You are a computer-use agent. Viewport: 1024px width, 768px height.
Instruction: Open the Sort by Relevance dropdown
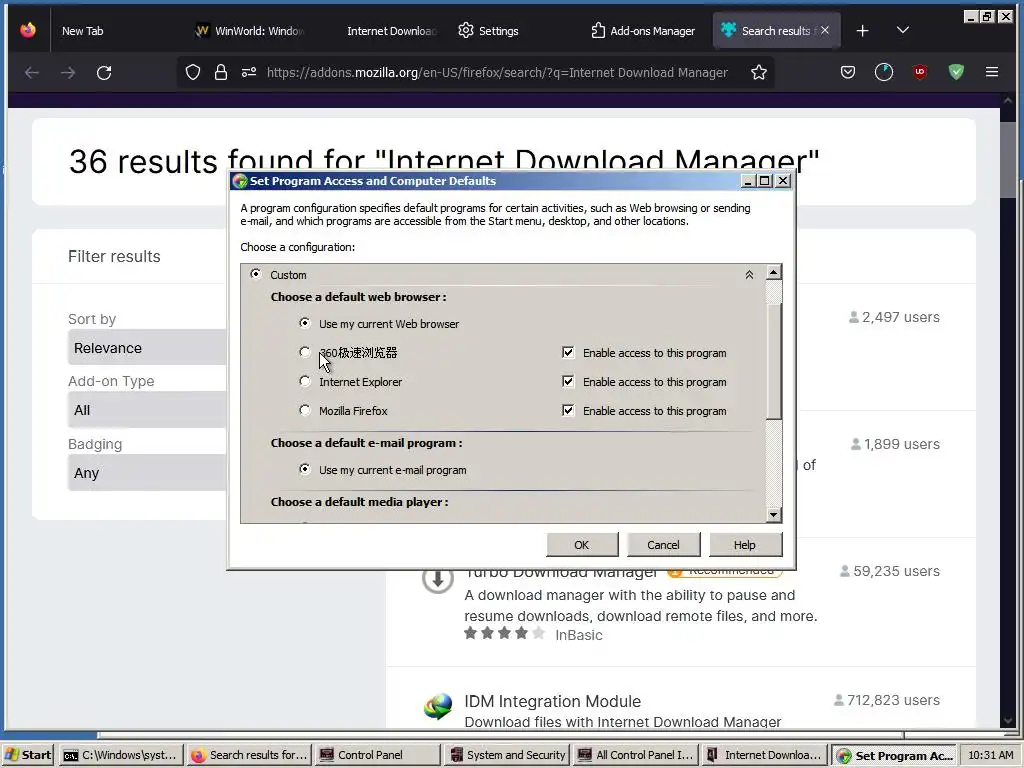(147, 348)
